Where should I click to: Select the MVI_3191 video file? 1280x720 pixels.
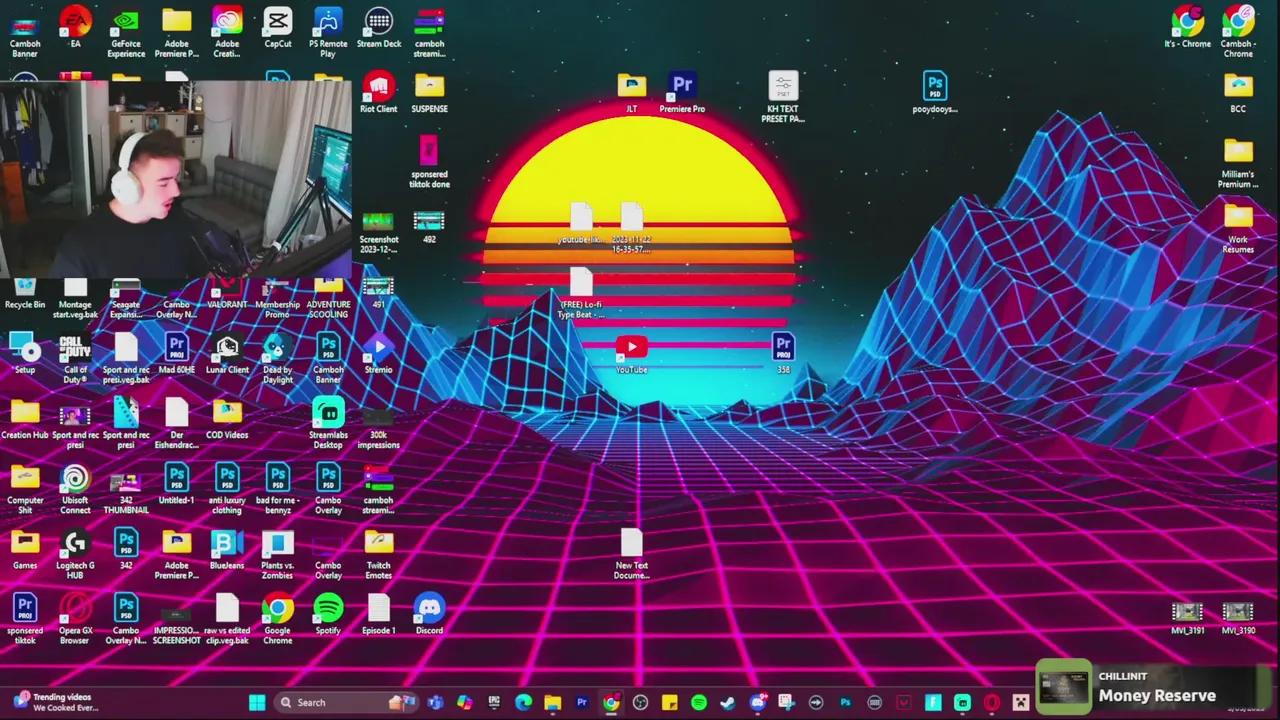(1187, 618)
